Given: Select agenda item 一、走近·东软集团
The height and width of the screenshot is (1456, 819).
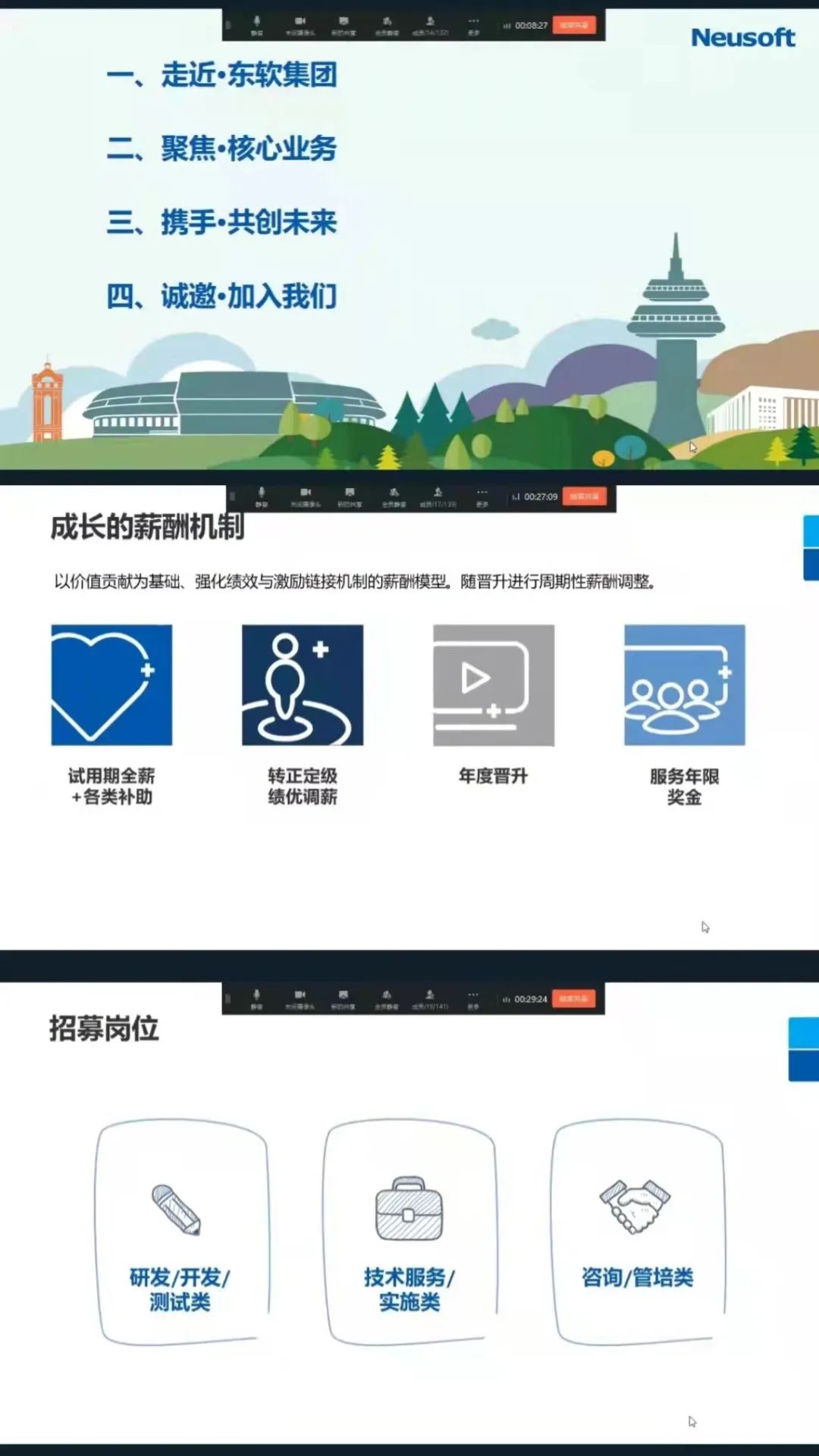Looking at the screenshot, I should pos(221,75).
